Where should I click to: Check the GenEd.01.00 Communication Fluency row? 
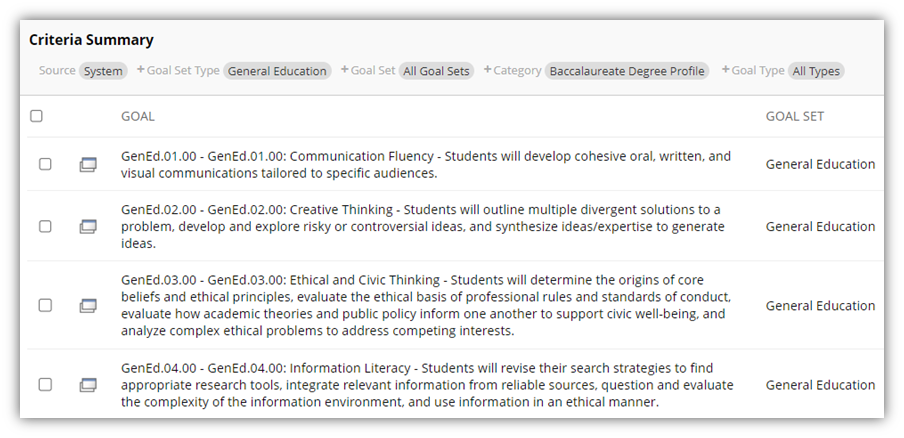[x=45, y=164]
